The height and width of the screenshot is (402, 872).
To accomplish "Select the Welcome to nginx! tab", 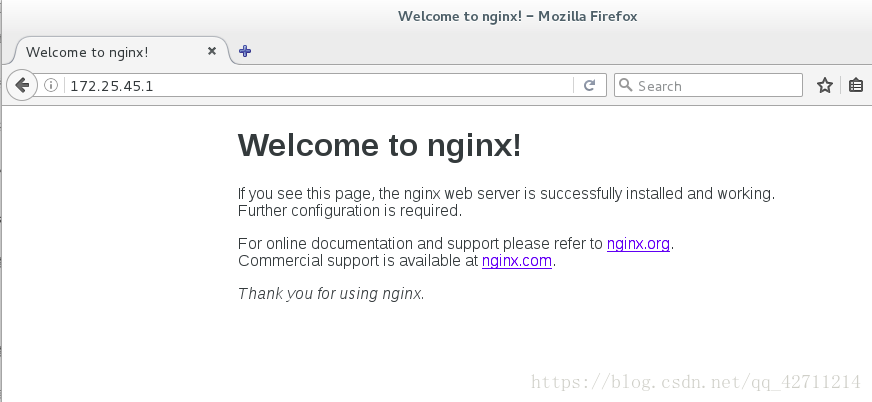I will coord(120,52).
